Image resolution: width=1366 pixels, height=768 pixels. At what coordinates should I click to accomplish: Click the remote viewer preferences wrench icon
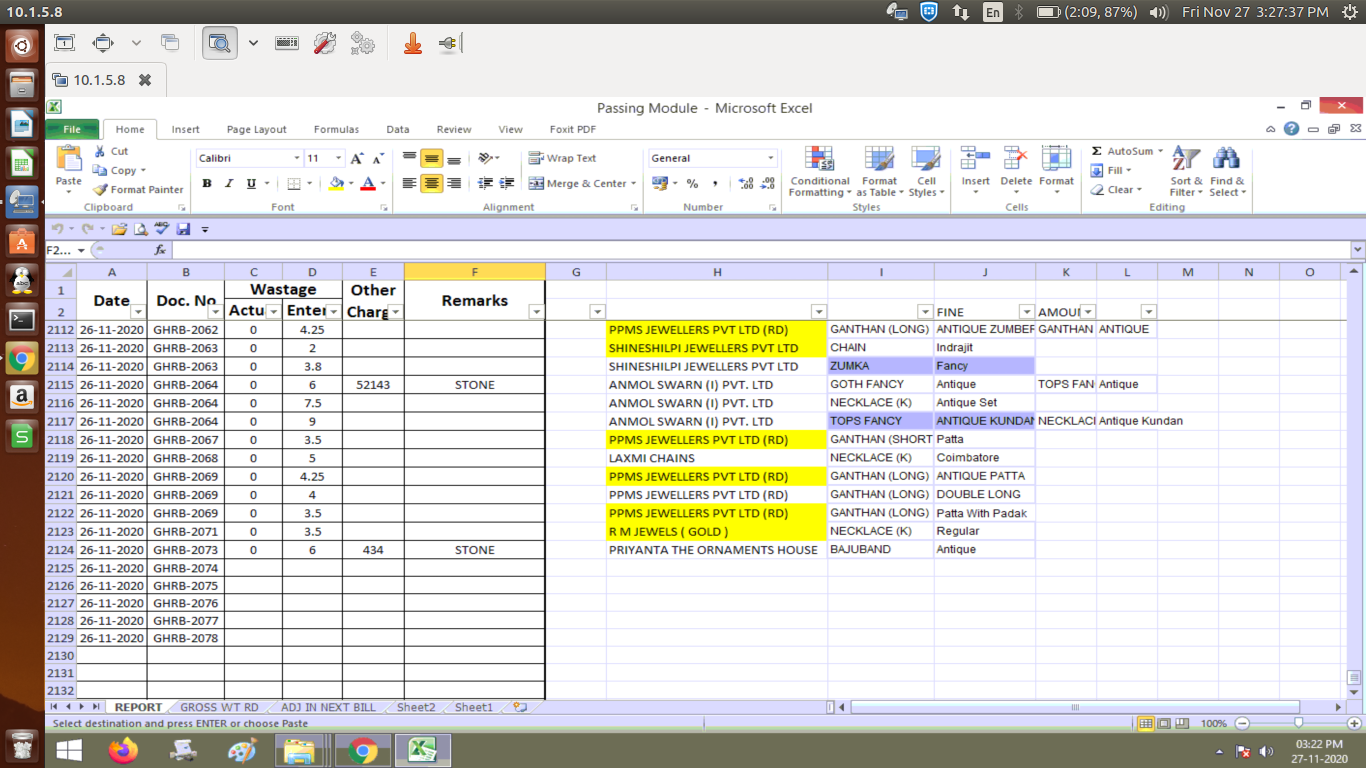point(324,43)
